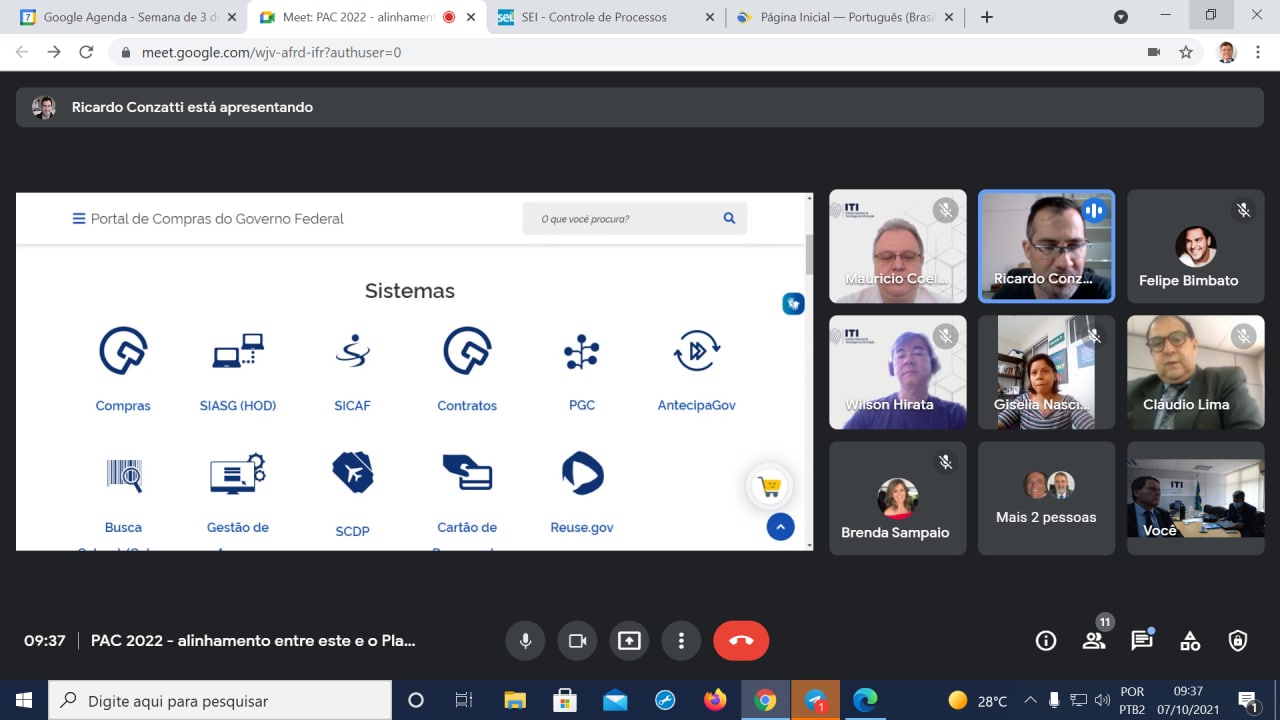This screenshot has height=720, width=1280.
Task: Open meeting details info icon
Action: pos(1046,641)
